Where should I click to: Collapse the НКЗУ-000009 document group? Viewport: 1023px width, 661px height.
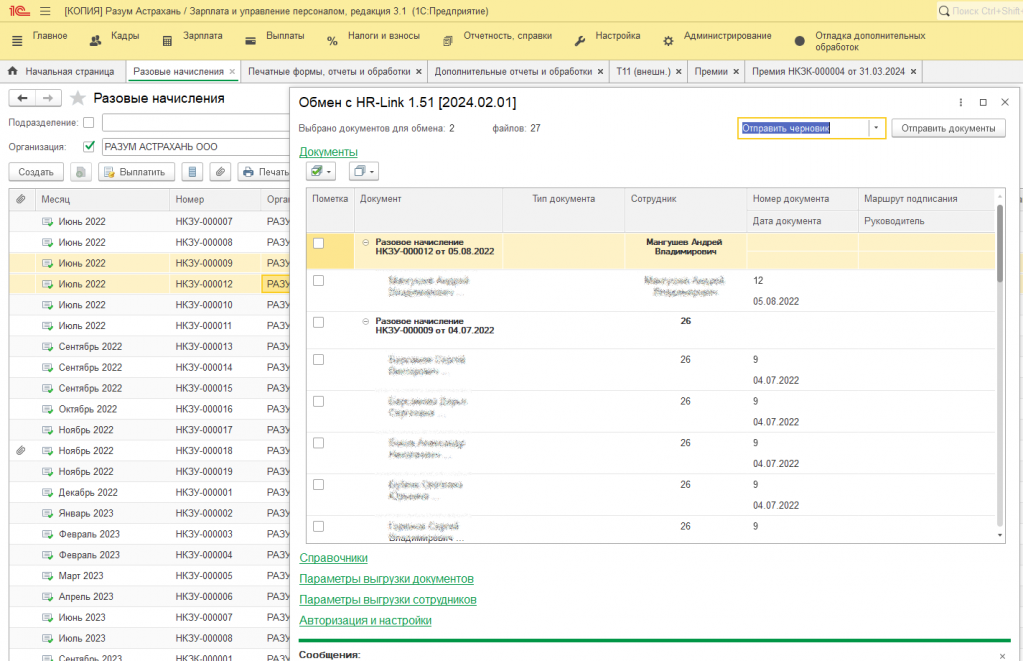tap(365, 322)
